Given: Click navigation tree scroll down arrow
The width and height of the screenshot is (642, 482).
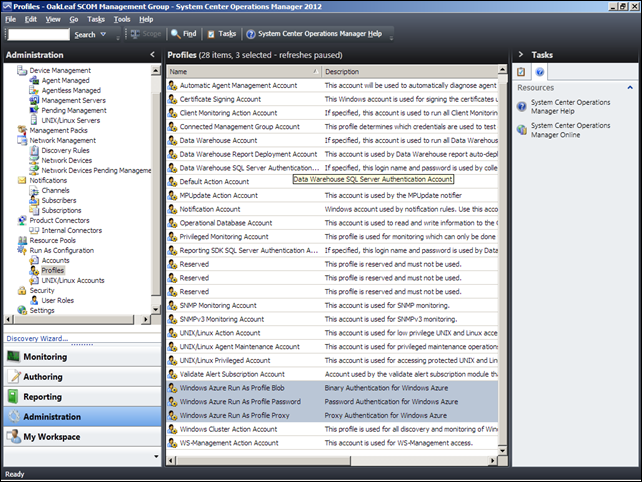Looking at the screenshot, I should pyautogui.click(x=156, y=310).
